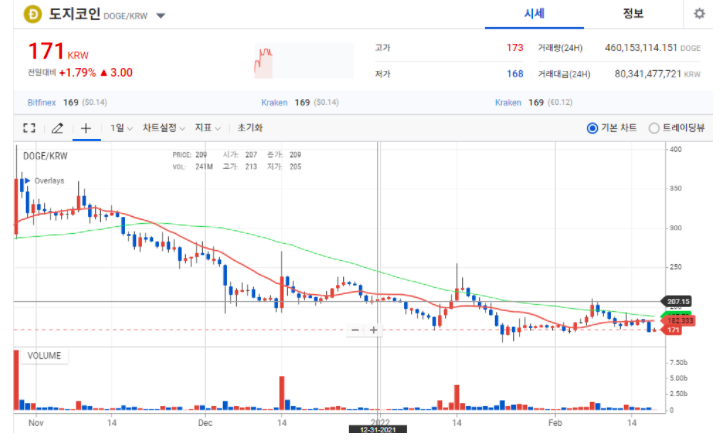The image size is (720, 442).
Task: Open settings gear icon
Action: coord(699,14)
